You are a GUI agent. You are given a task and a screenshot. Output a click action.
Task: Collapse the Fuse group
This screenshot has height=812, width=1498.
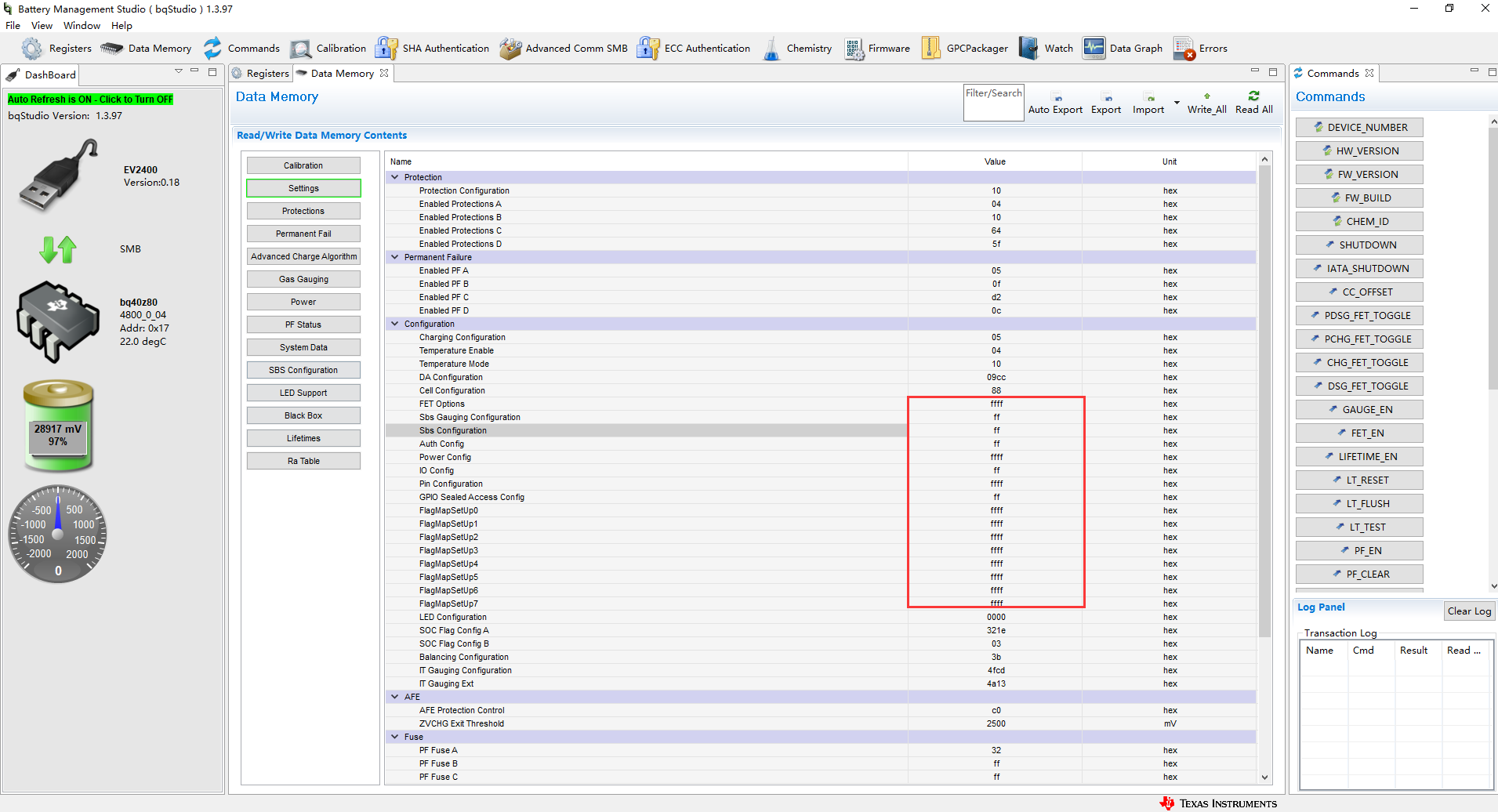(395, 737)
